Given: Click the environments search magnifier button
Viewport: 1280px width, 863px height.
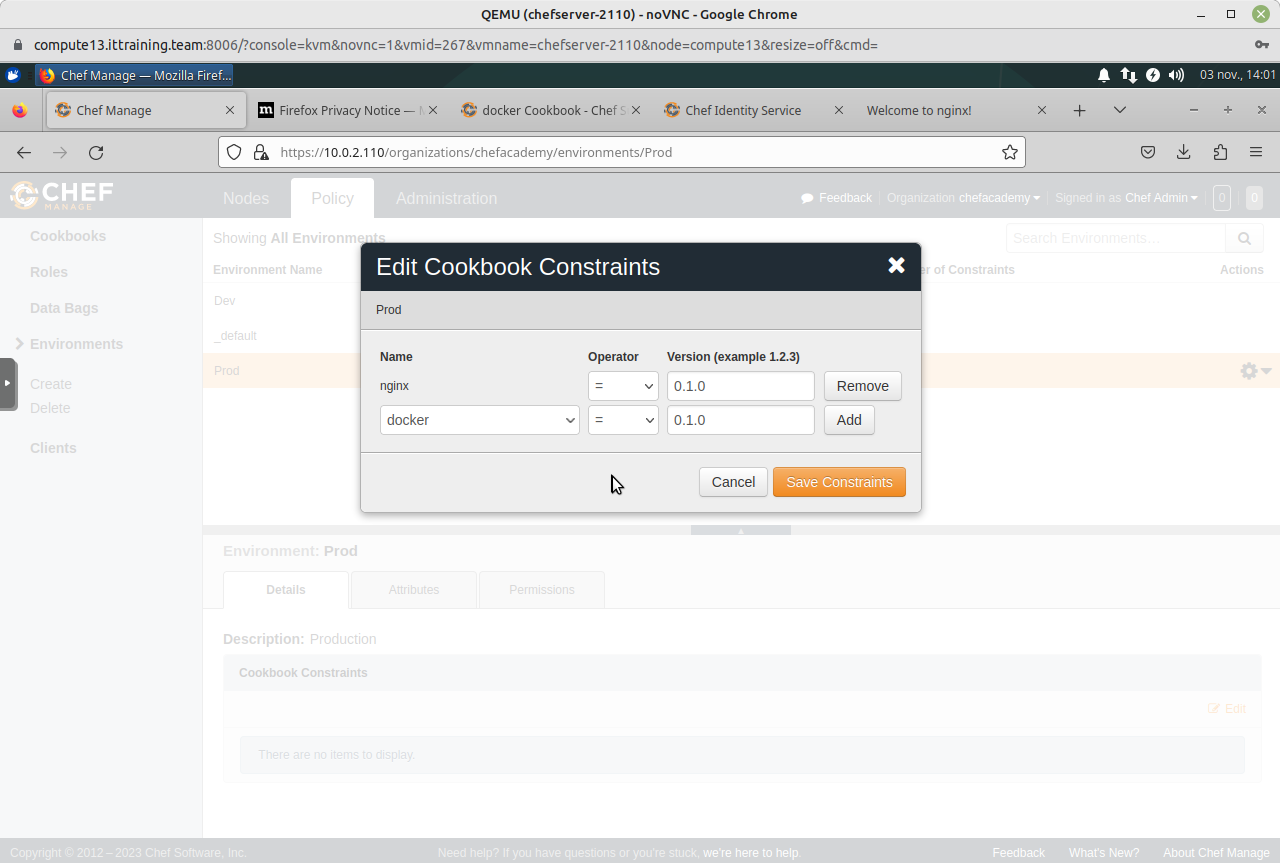Looking at the screenshot, I should pos(1244,238).
